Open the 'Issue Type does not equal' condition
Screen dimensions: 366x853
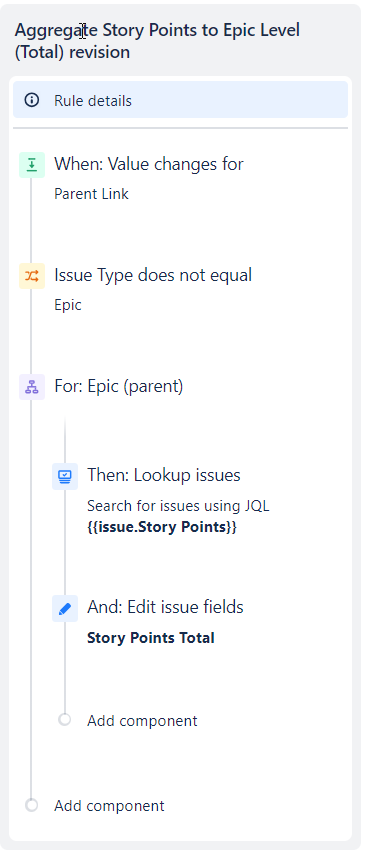click(x=153, y=275)
